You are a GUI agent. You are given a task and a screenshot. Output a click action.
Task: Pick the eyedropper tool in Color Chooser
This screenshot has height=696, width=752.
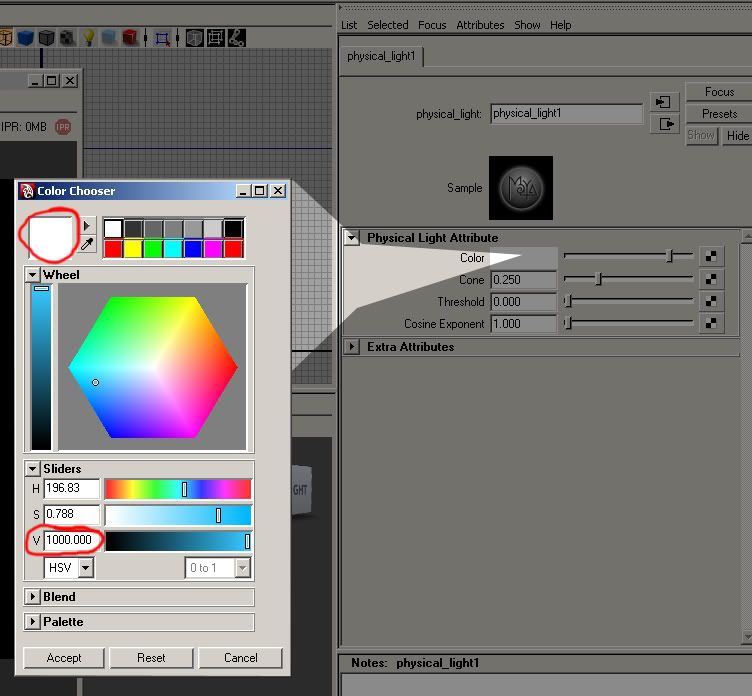tap(88, 246)
